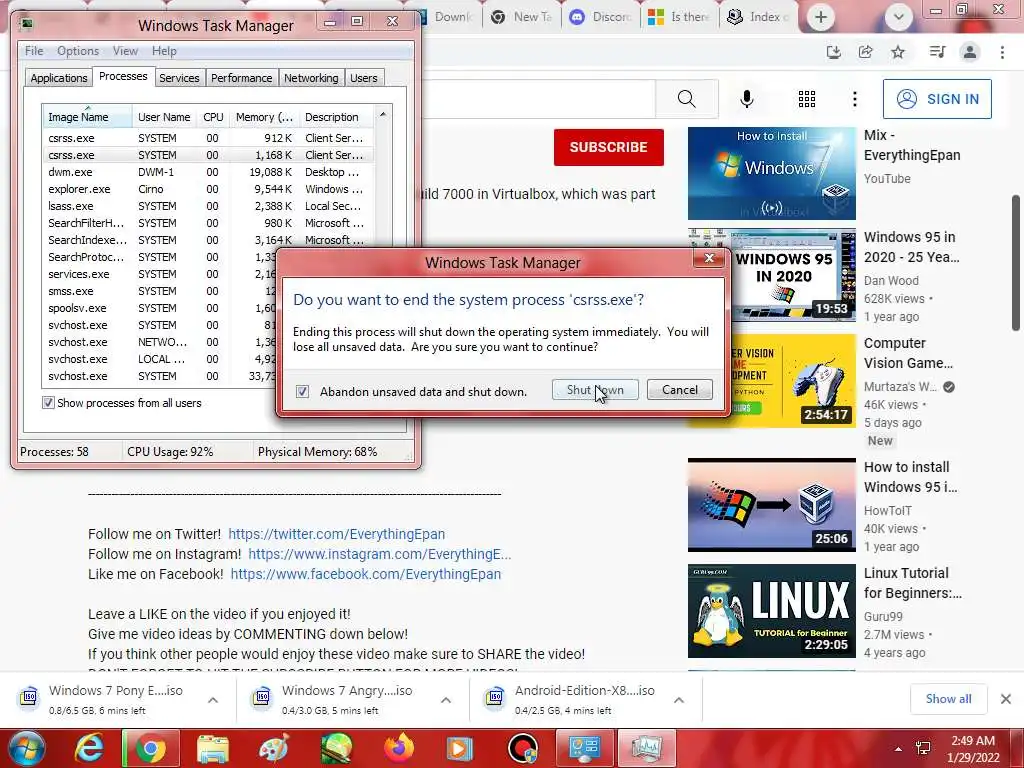Select the explorer.exe process row
Image resolution: width=1024 pixels, height=768 pixels.
click(x=208, y=189)
